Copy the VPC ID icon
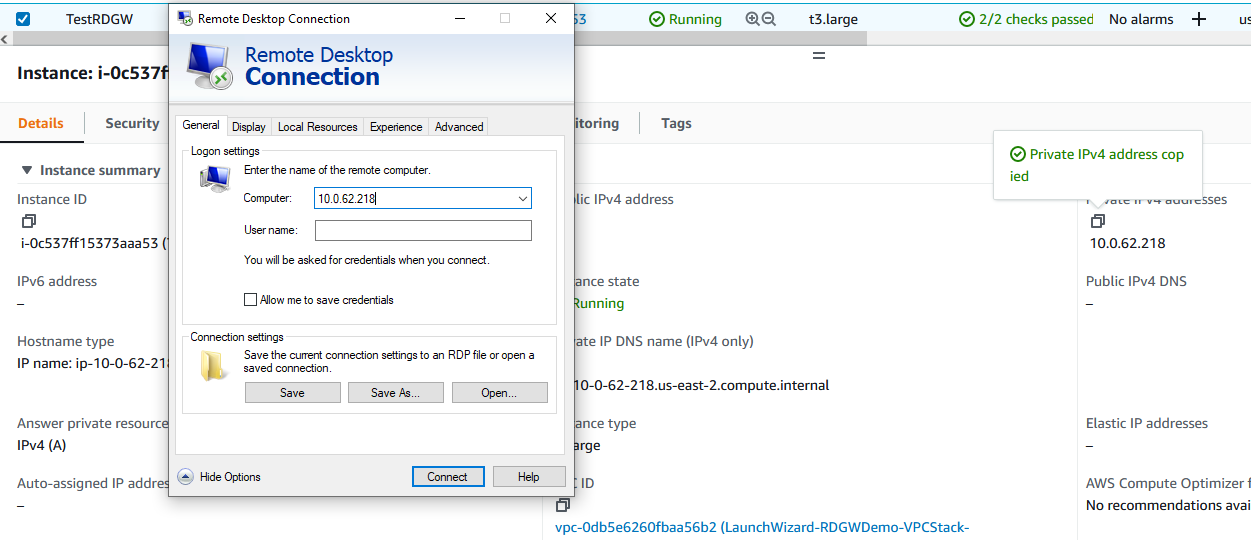This screenshot has height=540, width=1251. pyautogui.click(x=563, y=506)
